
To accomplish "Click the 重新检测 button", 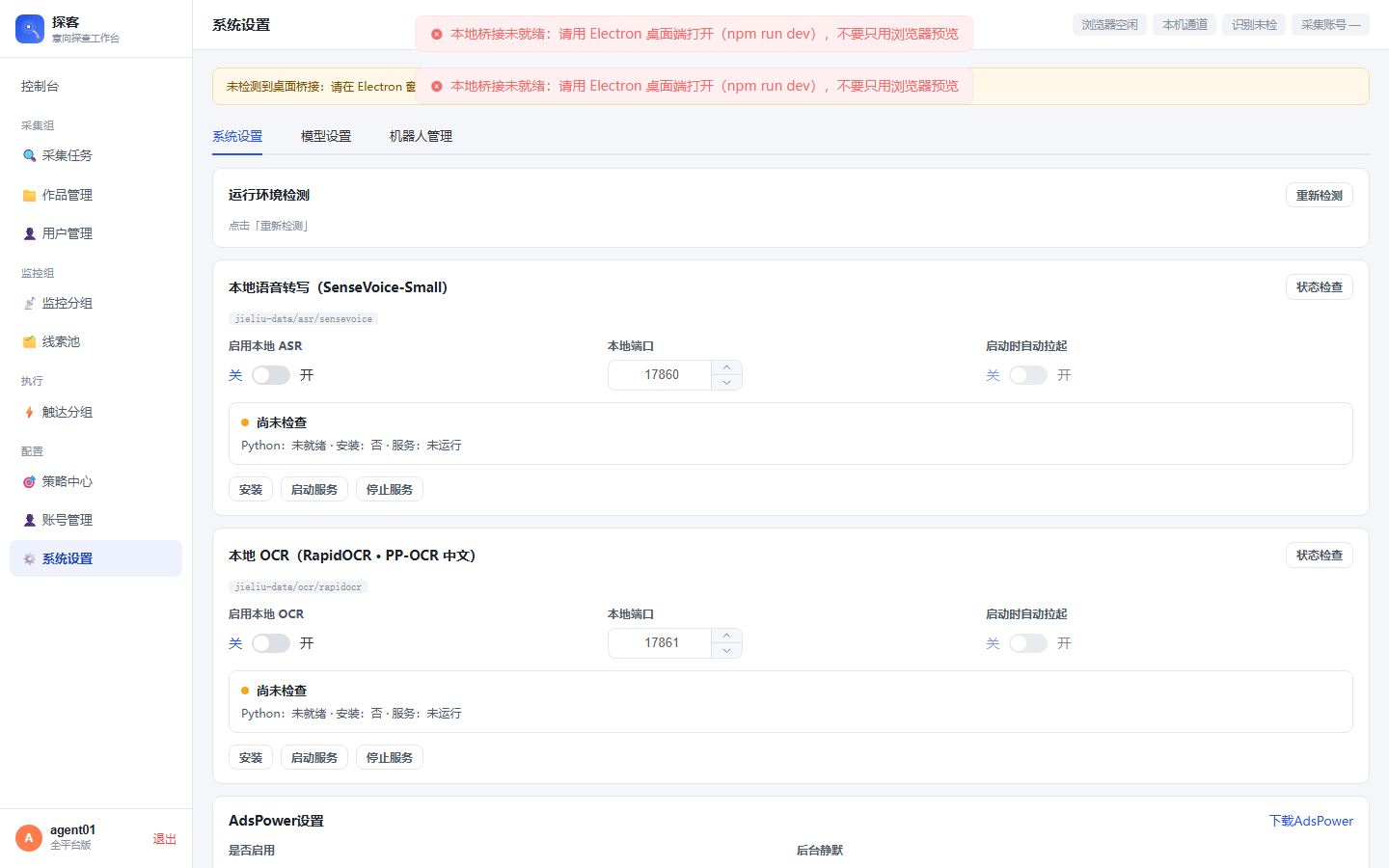I will point(1320,195).
